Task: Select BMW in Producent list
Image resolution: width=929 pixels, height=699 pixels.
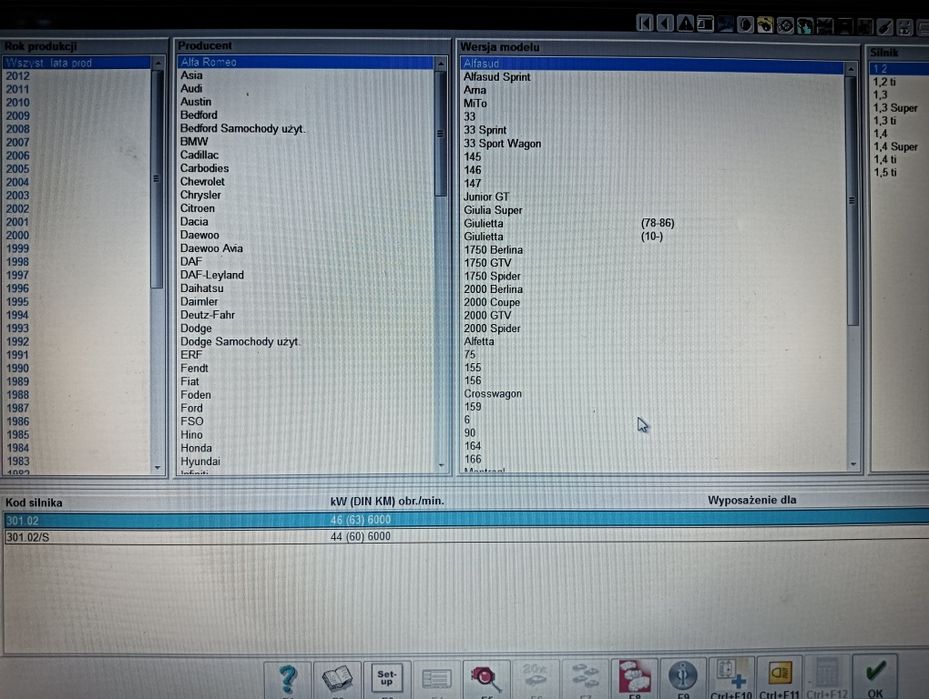Action: (194, 142)
